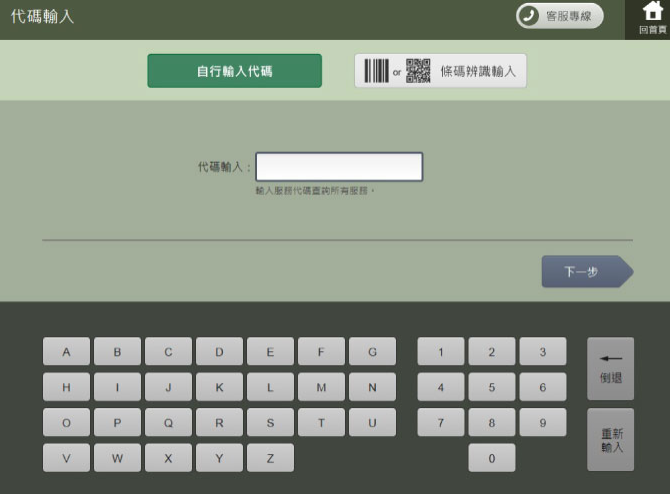Click the home icon 回首頁
The height and width of the screenshot is (494, 670).
click(651, 18)
